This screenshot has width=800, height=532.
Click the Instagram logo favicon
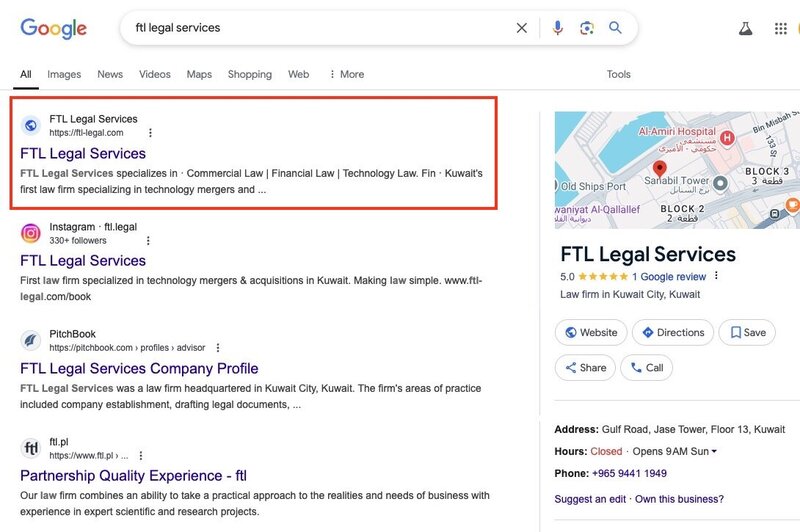[31, 233]
